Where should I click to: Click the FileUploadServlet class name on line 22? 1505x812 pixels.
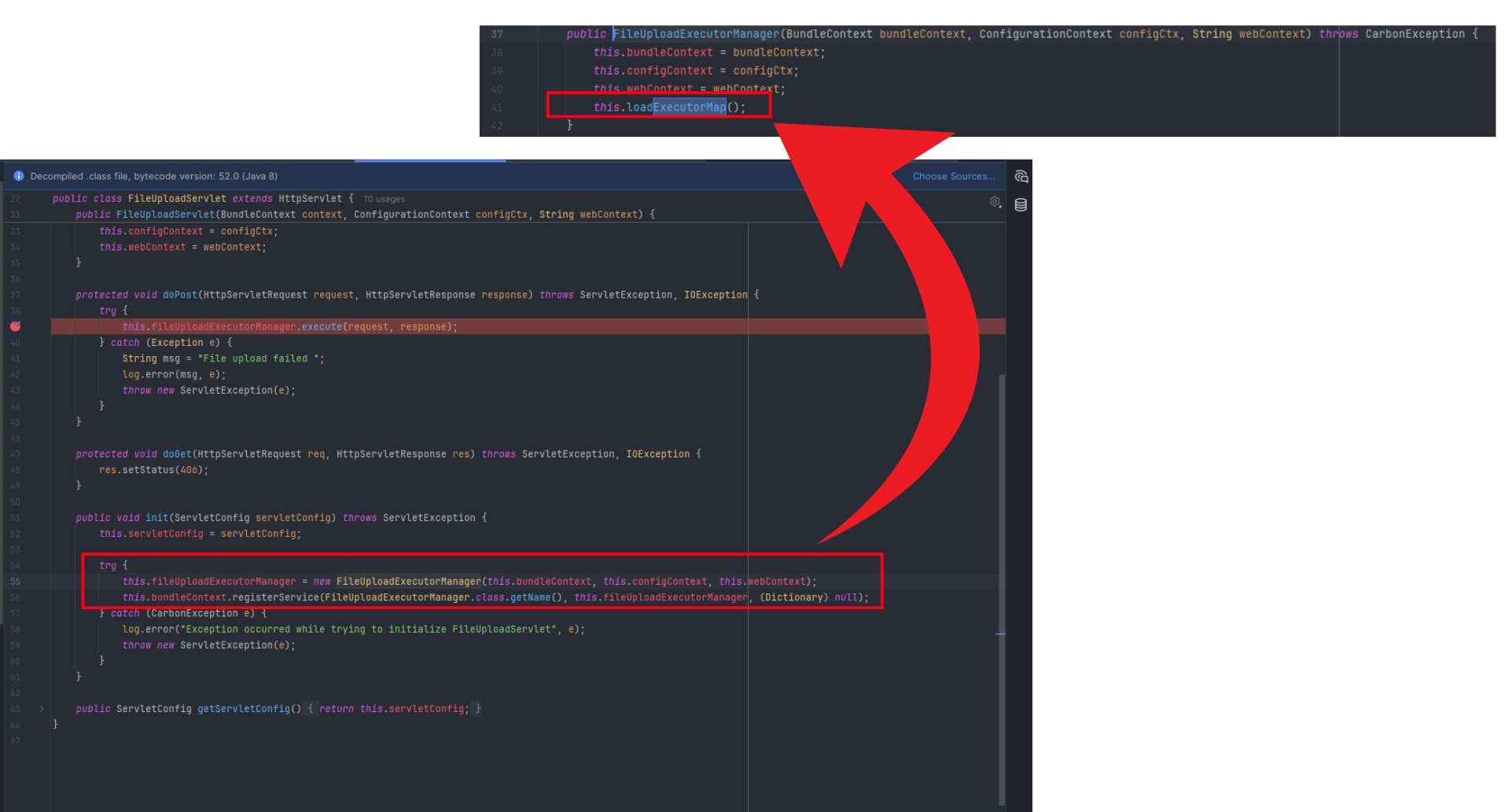177,198
